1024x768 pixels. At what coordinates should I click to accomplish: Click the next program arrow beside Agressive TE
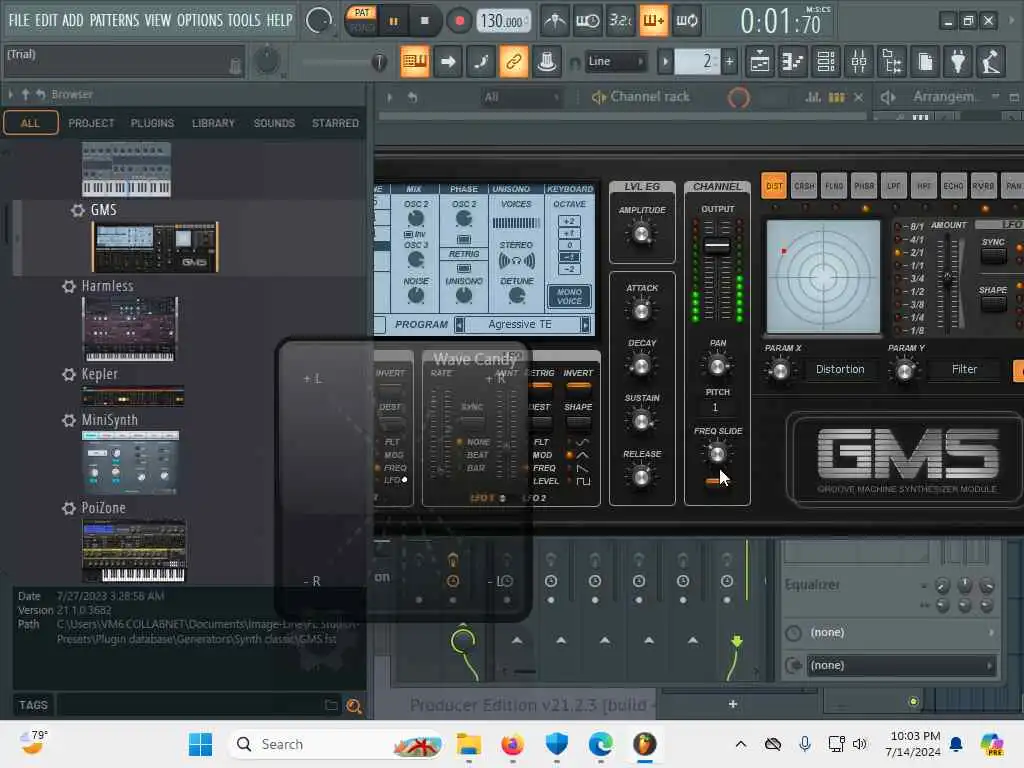click(x=585, y=325)
